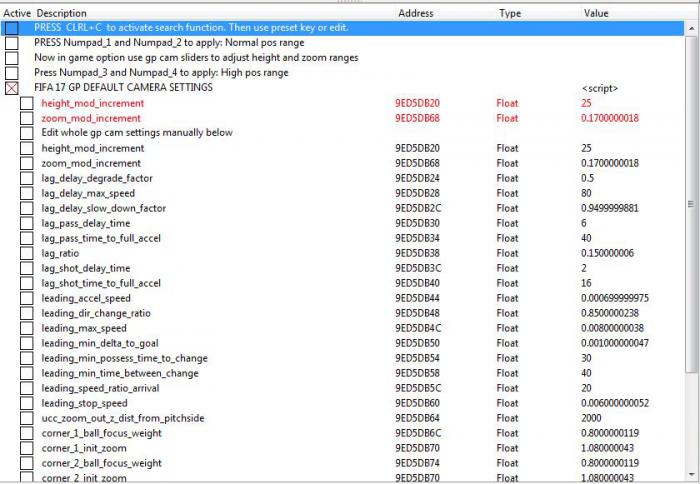This screenshot has width=700, height=484.
Task: Enable the lag_ratio entry checkbox
Action: pyautogui.click(x=27, y=253)
